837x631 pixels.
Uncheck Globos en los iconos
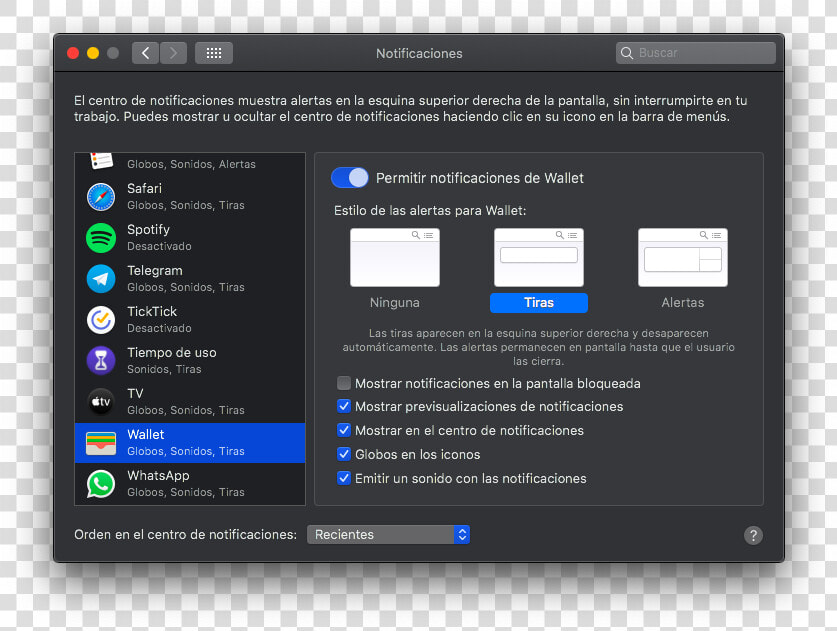[x=344, y=454]
